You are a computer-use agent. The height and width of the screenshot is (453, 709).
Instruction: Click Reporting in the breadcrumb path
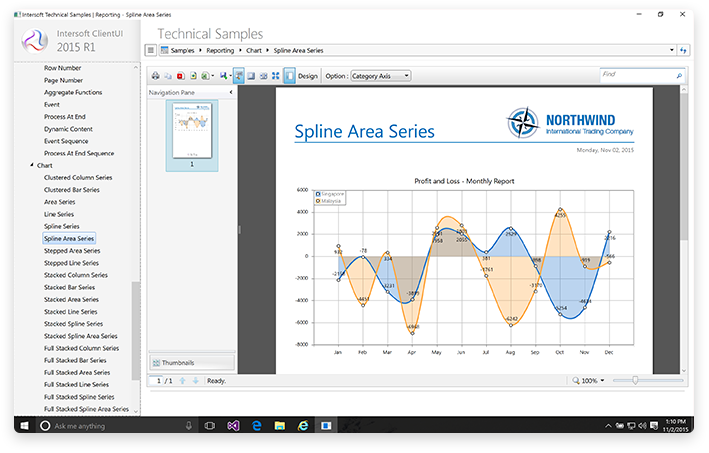(220, 49)
